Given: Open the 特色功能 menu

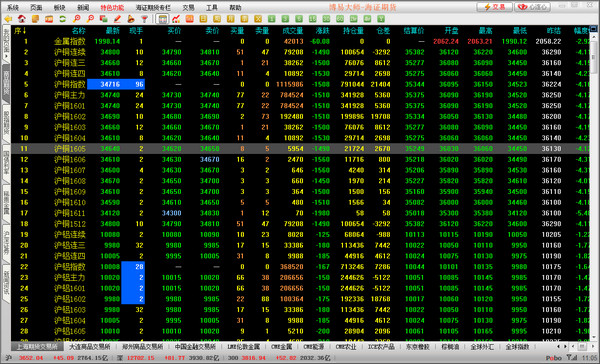Looking at the screenshot, I should [112, 8].
